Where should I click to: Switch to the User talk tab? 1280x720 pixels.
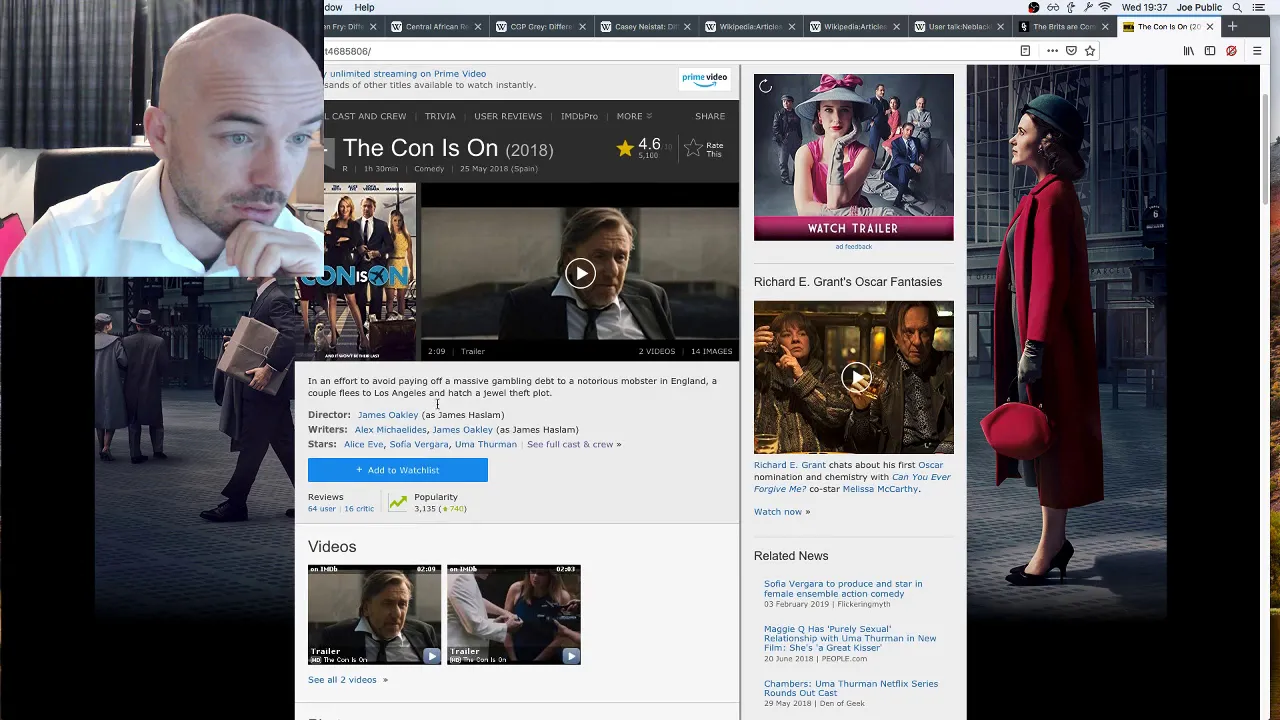point(959,27)
